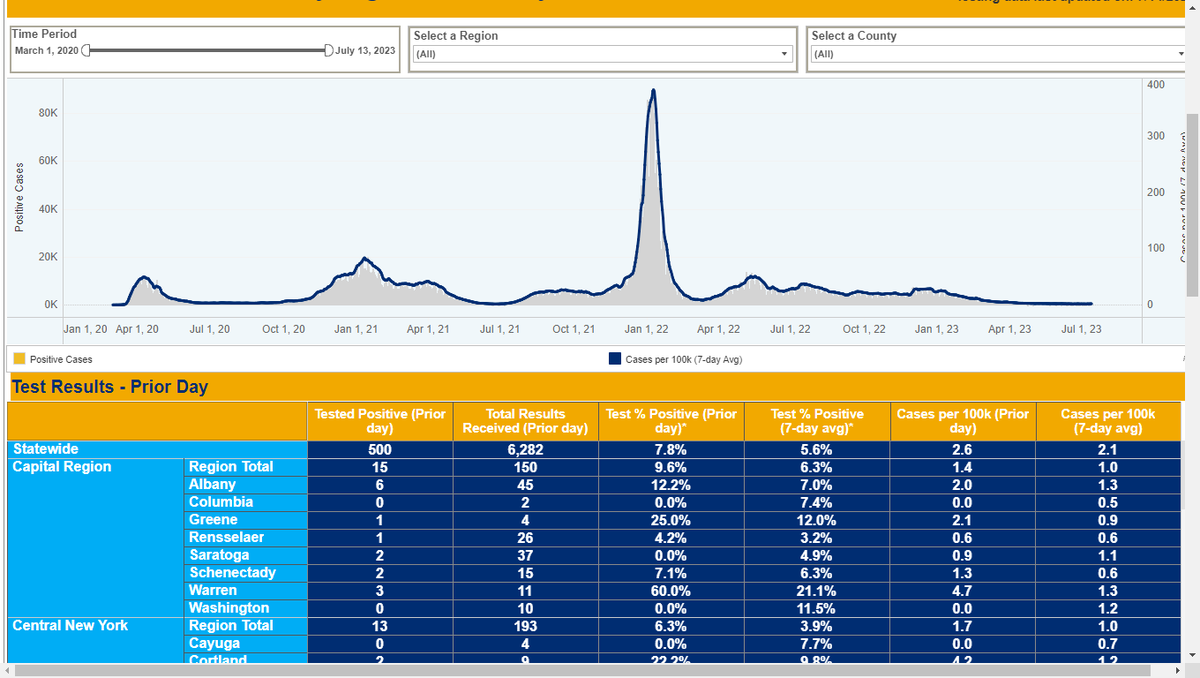
Task: Open the Select a County dropdown
Action: [1000, 54]
